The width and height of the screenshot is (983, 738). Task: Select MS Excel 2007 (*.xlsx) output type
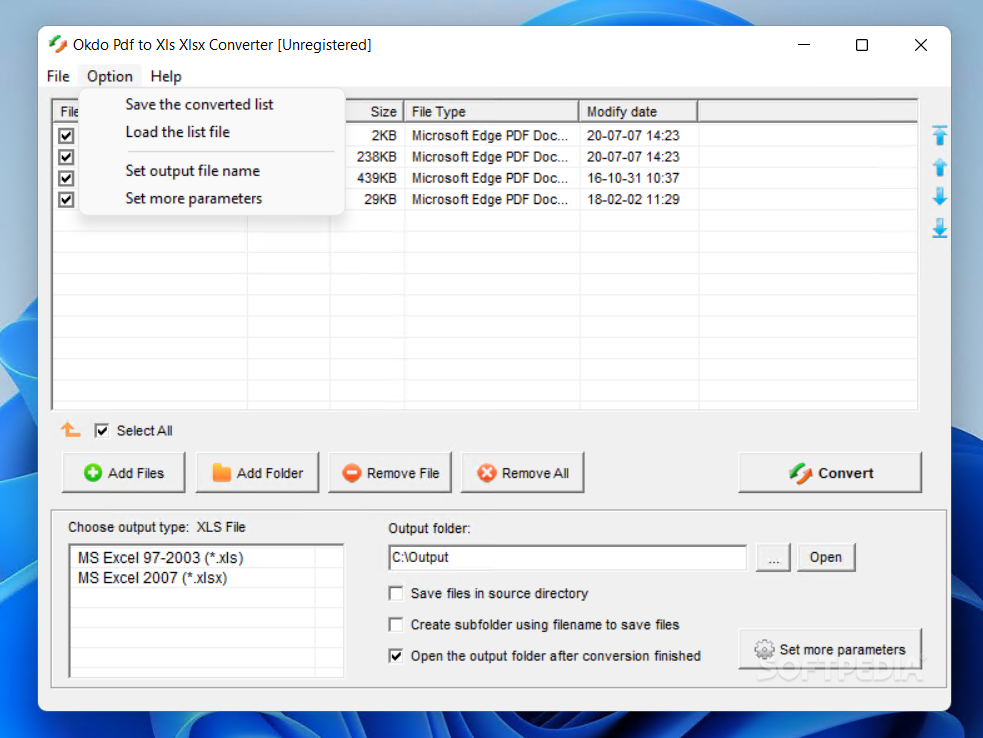[152, 577]
